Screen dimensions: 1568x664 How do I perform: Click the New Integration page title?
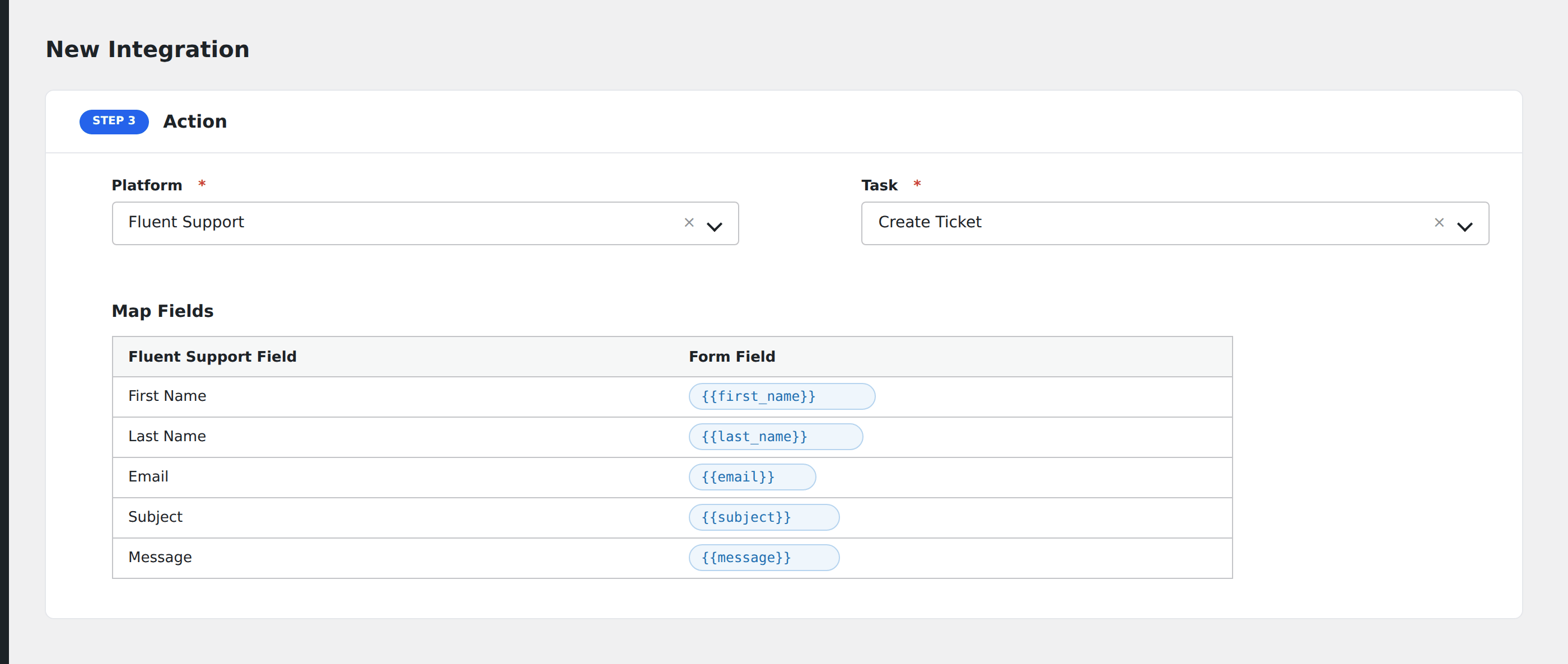147,49
